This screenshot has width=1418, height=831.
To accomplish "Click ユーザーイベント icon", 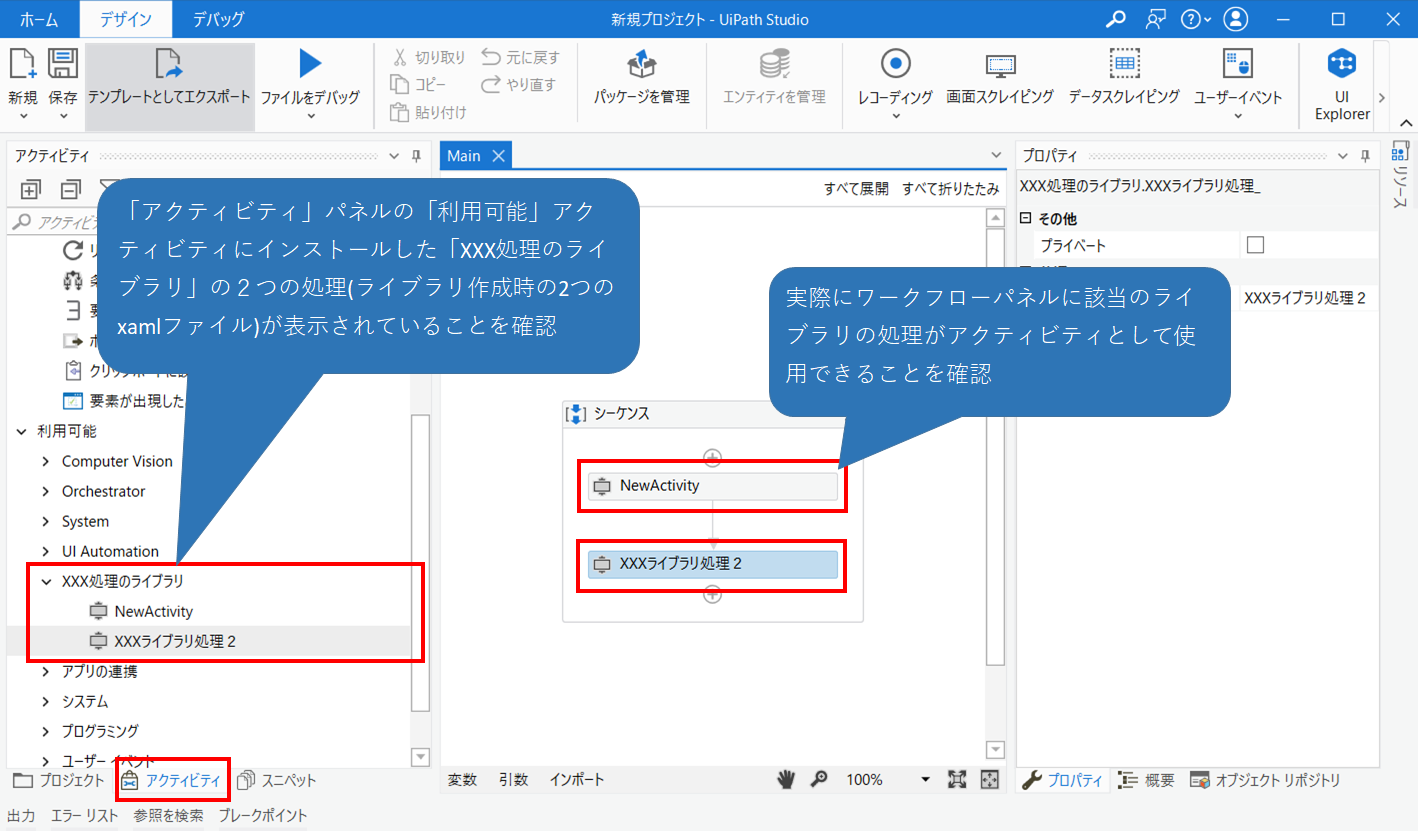I will [1238, 65].
